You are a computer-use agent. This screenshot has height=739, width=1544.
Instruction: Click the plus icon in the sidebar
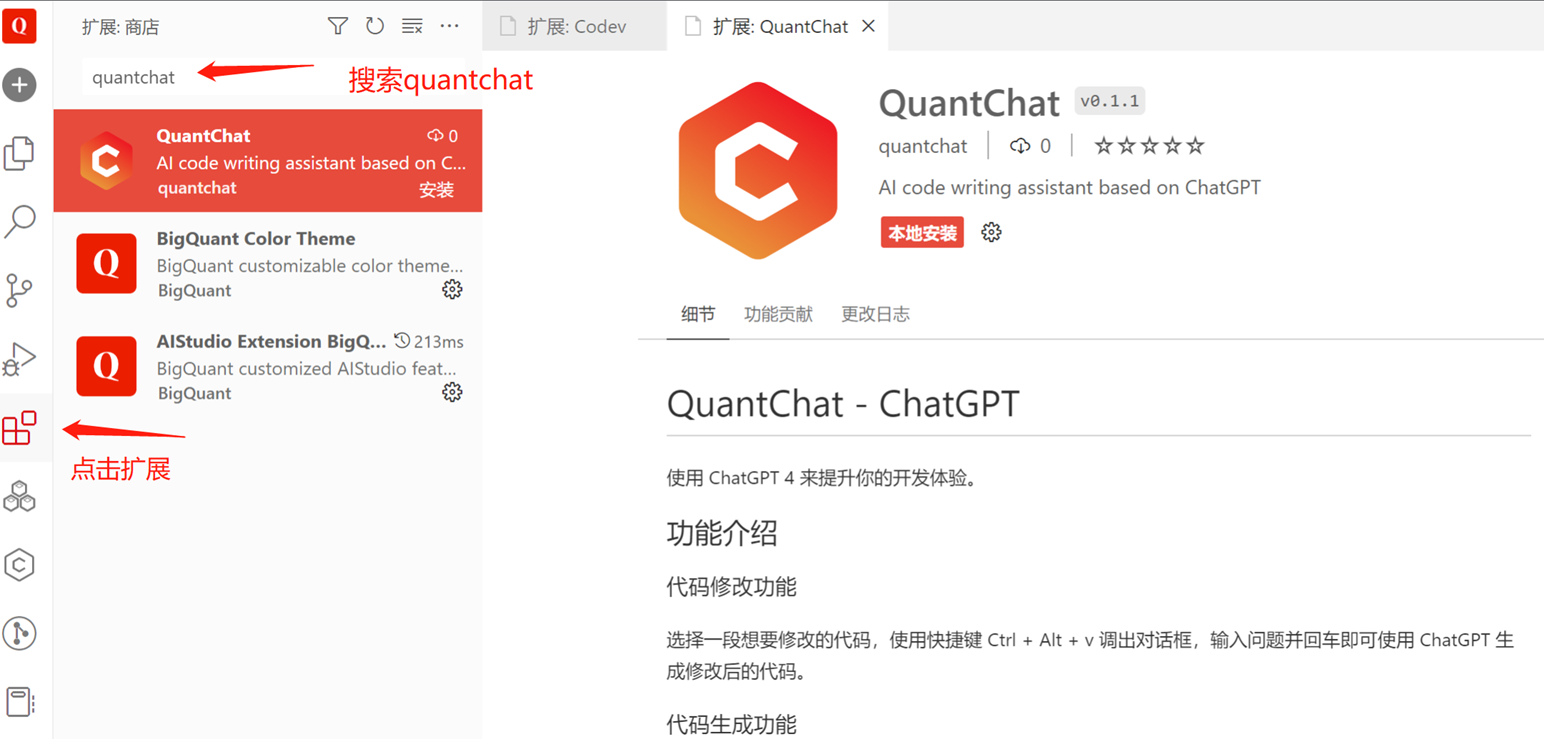pos(19,85)
